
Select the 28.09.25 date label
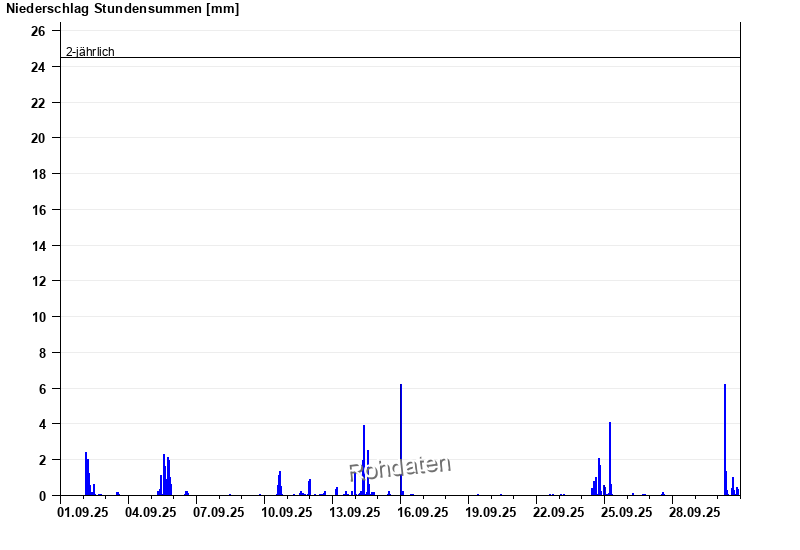coord(695,512)
